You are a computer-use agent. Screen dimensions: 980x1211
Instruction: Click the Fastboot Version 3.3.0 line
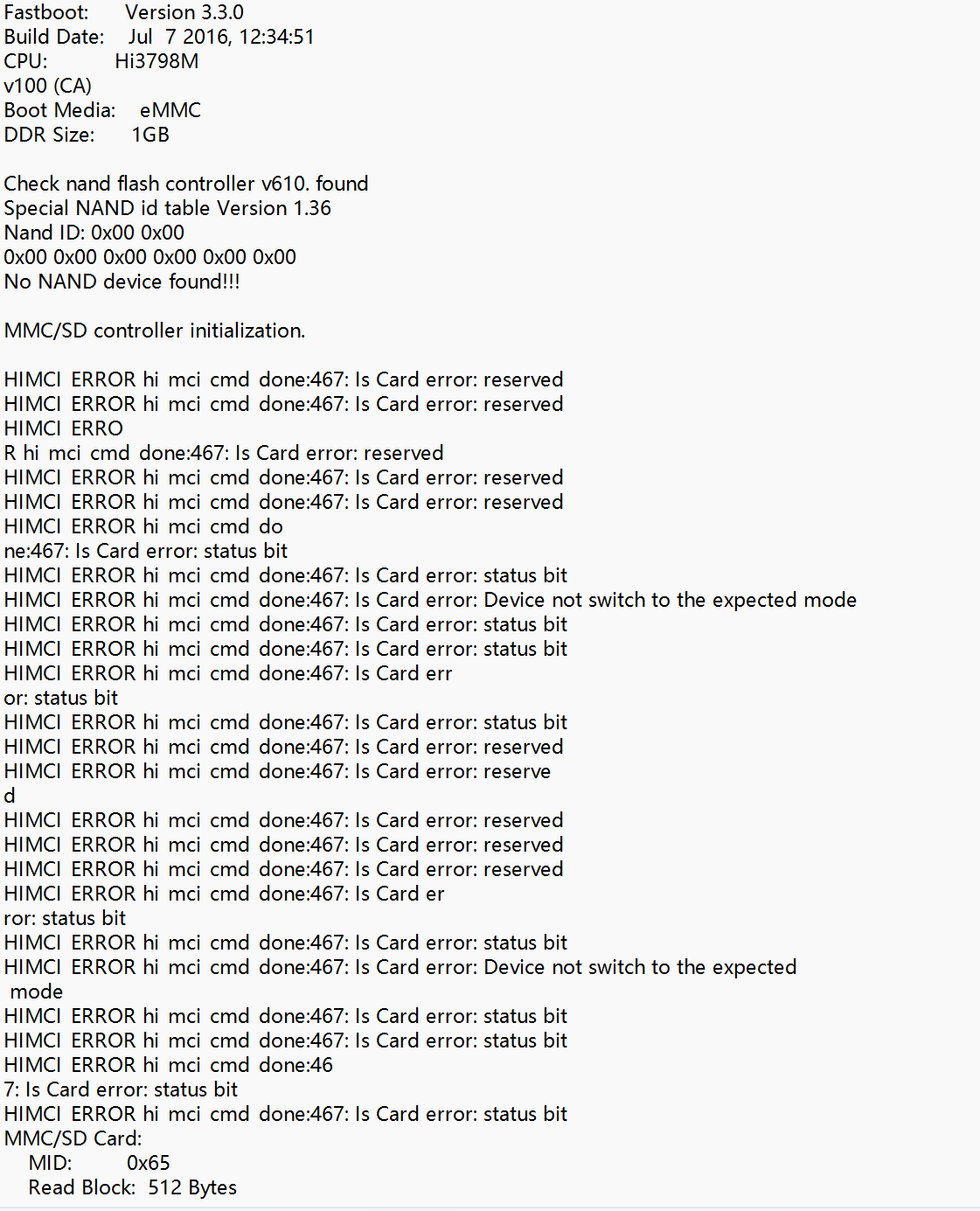tap(123, 13)
